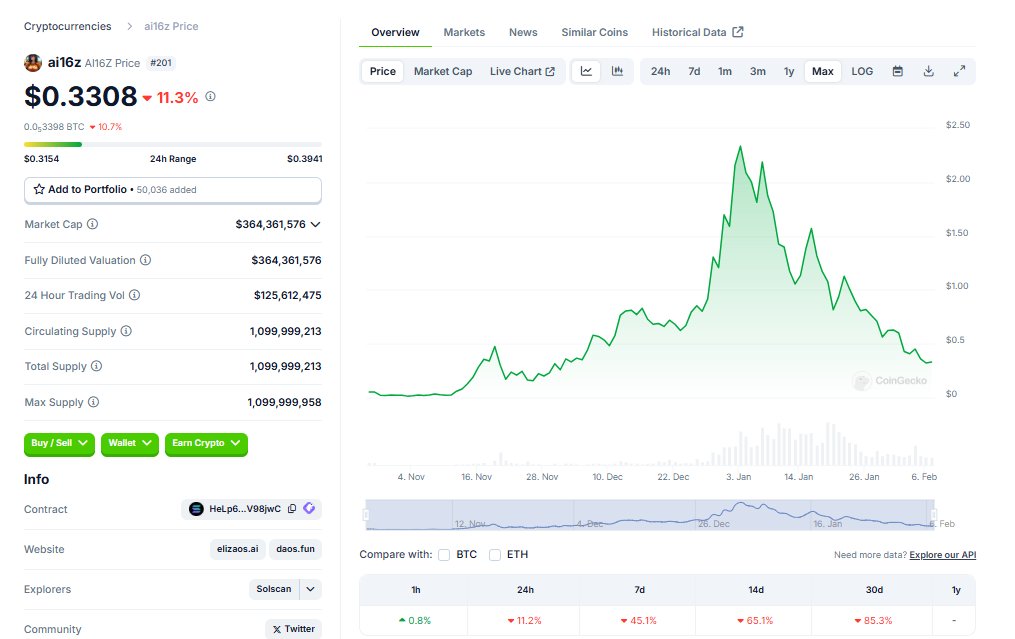1015x639 pixels.
Task: Click the 24h Range progress bar
Action: (173, 144)
